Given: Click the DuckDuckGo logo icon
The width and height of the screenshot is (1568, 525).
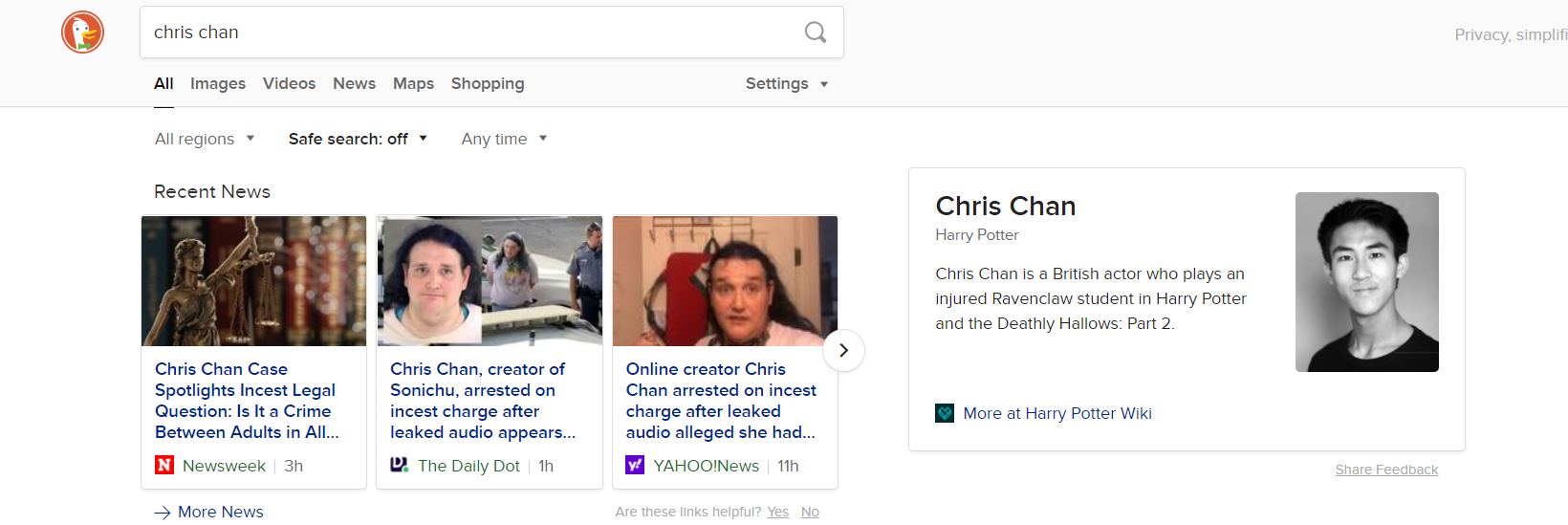Looking at the screenshot, I should click(x=83, y=33).
